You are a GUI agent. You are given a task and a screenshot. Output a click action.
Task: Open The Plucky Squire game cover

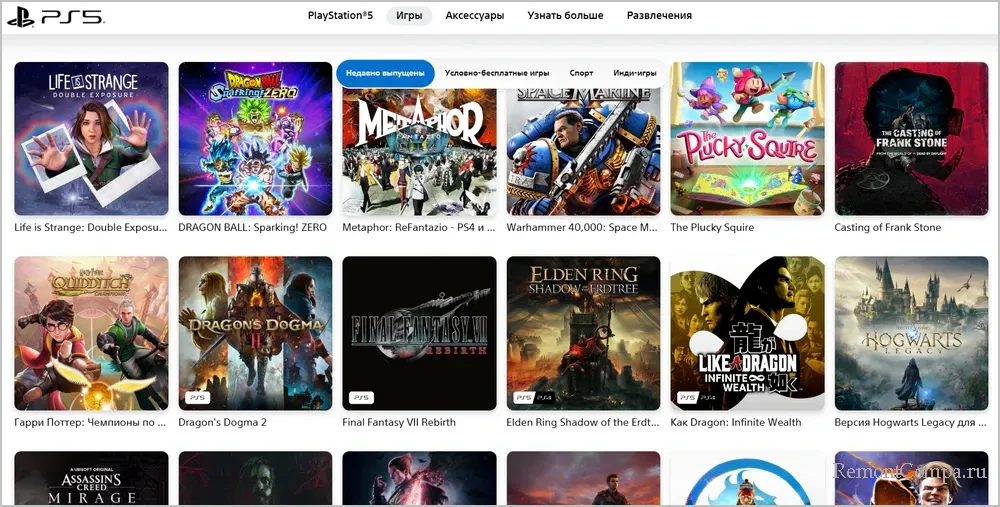(747, 139)
